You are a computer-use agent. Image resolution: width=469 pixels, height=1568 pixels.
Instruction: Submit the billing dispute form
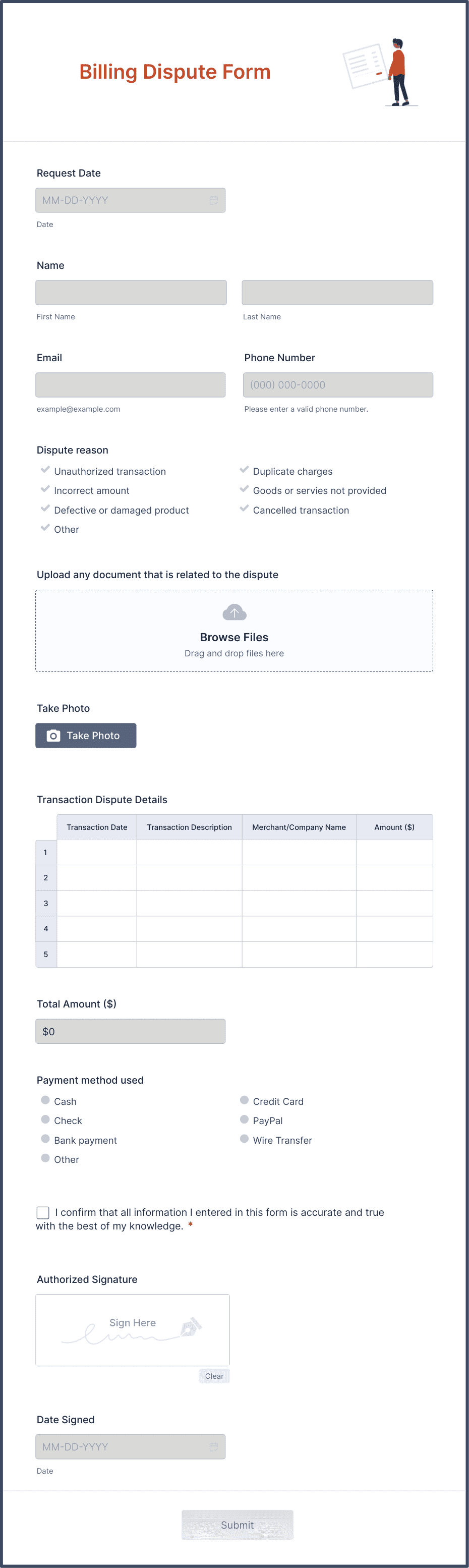(x=237, y=1525)
